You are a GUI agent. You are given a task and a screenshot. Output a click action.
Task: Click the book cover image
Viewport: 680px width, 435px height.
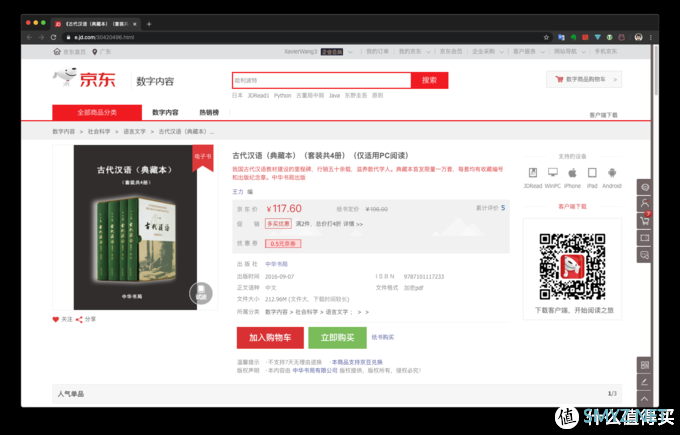135,227
